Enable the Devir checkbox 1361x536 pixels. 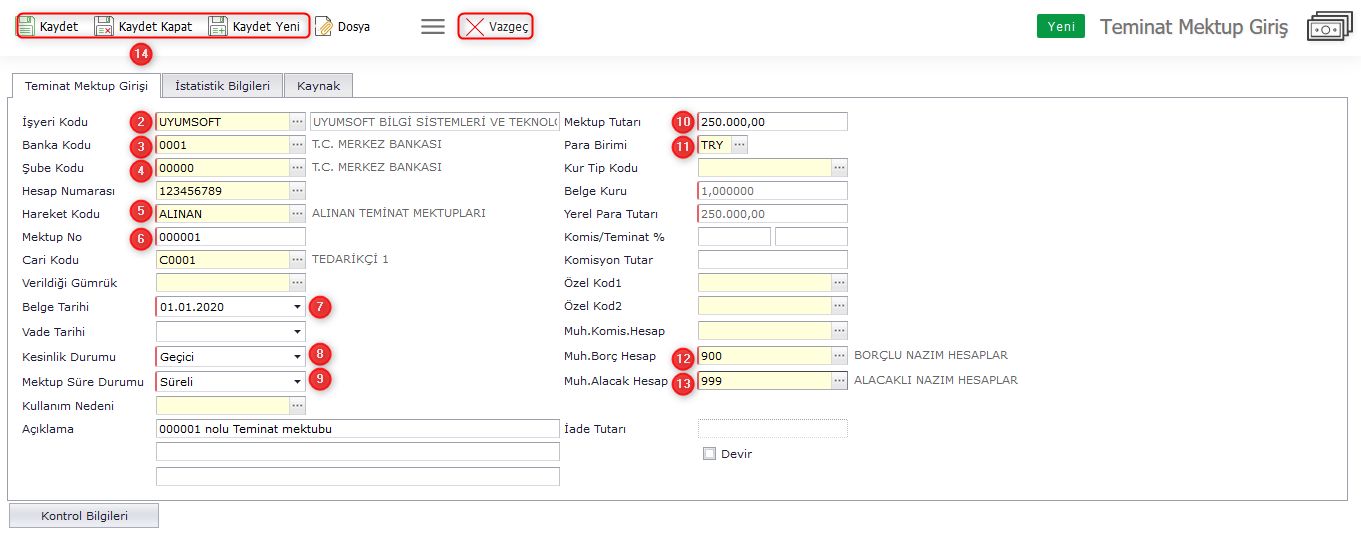(x=710, y=454)
